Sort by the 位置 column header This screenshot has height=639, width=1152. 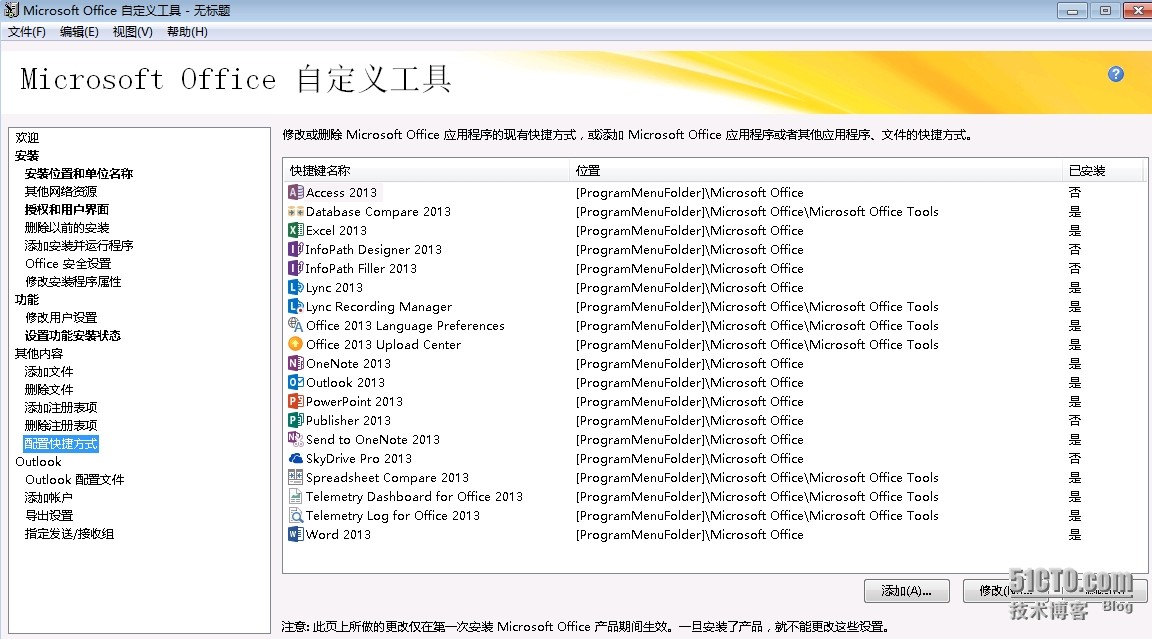click(816, 170)
